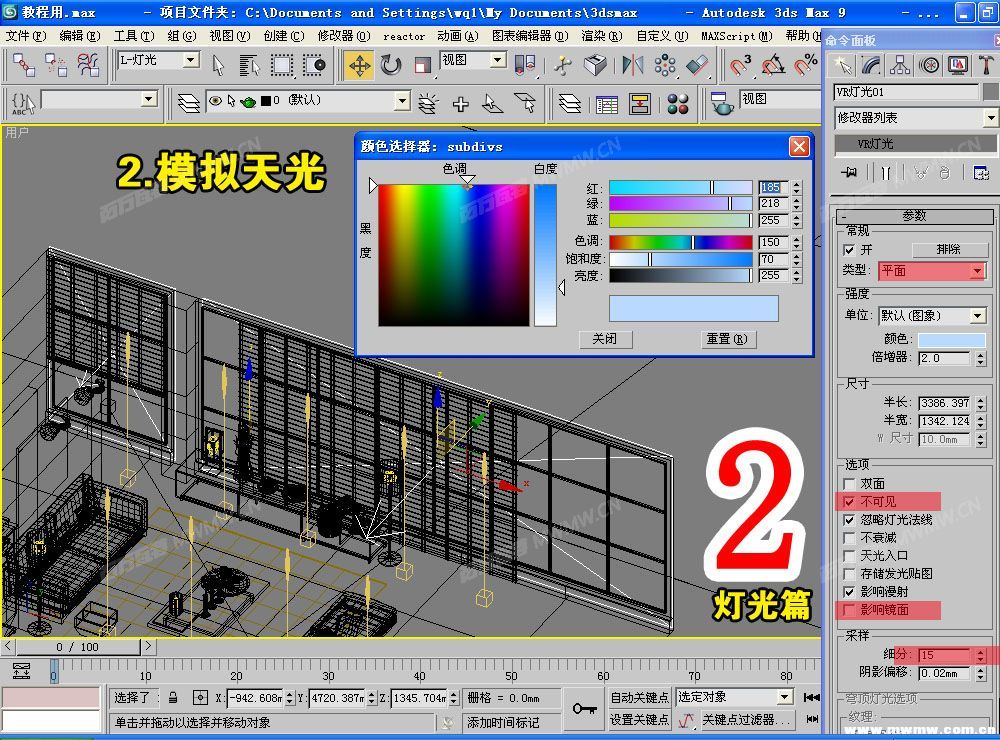Open the 文件(F) menu
The image size is (1000, 740).
26,36
